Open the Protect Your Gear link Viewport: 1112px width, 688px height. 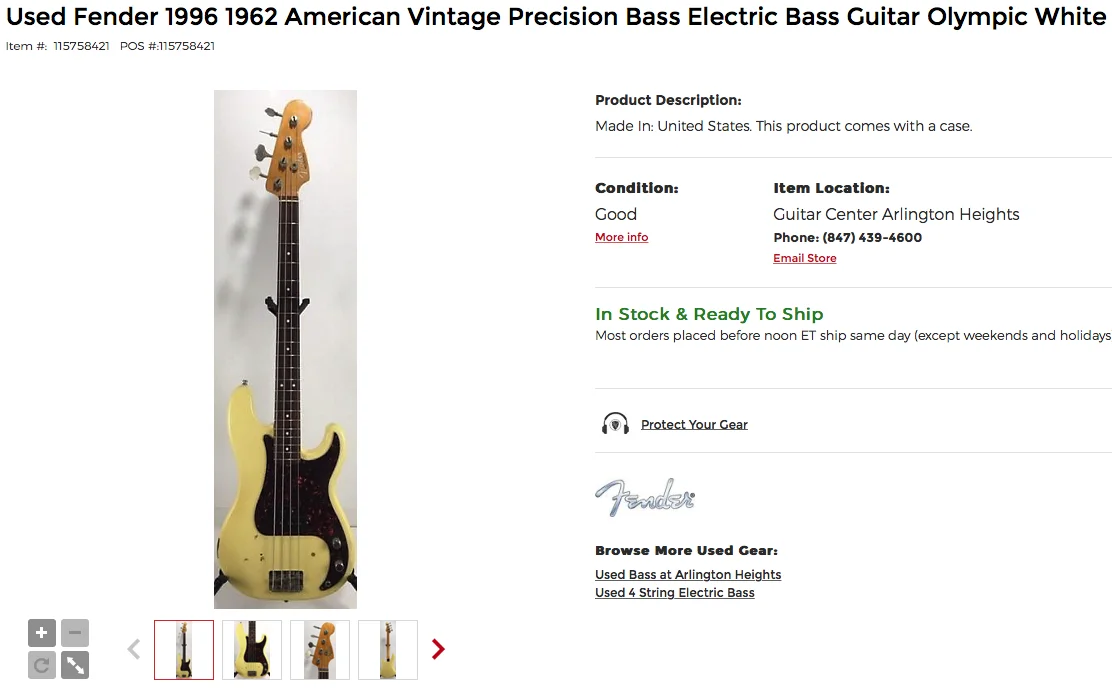pyautogui.click(x=694, y=424)
